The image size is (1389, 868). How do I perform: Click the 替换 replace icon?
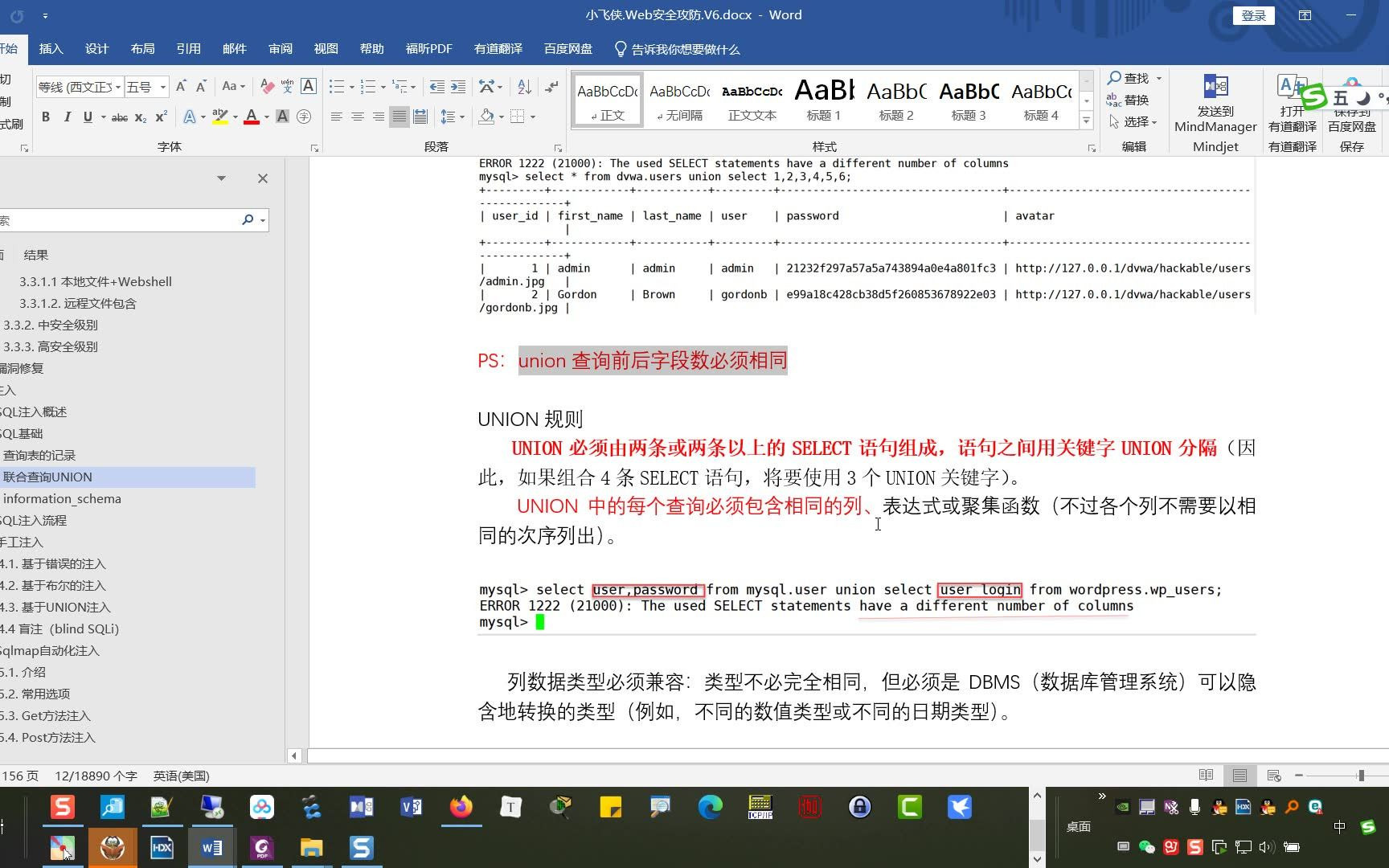pyautogui.click(x=1129, y=100)
